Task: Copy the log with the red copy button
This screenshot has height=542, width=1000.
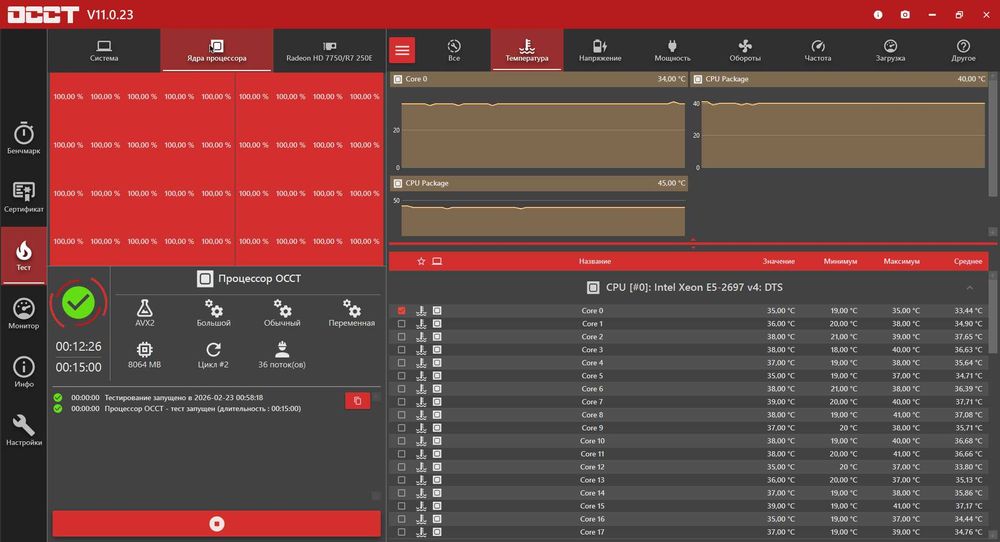Action: tap(358, 400)
